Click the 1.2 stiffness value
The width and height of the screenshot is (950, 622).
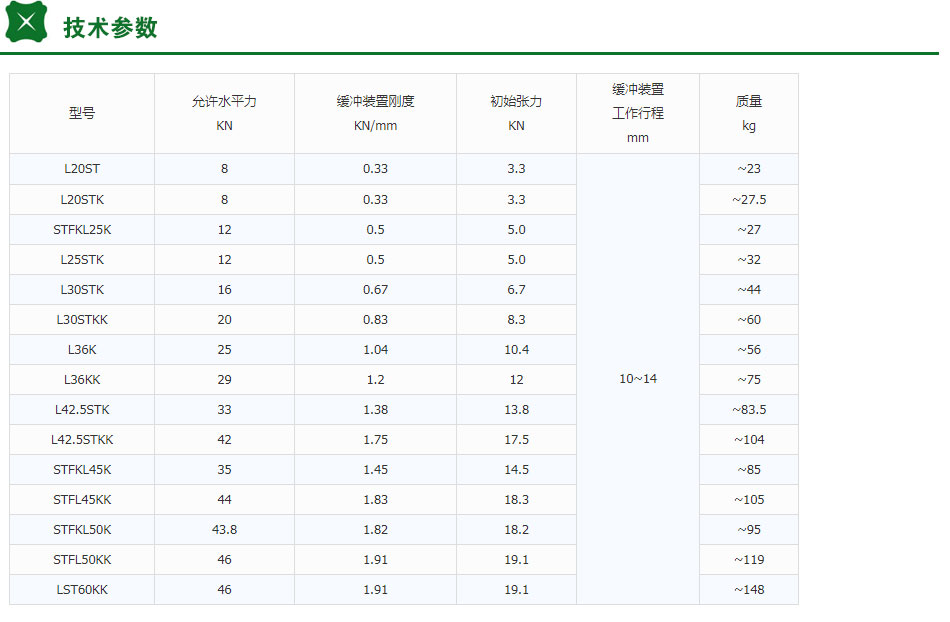click(376, 380)
